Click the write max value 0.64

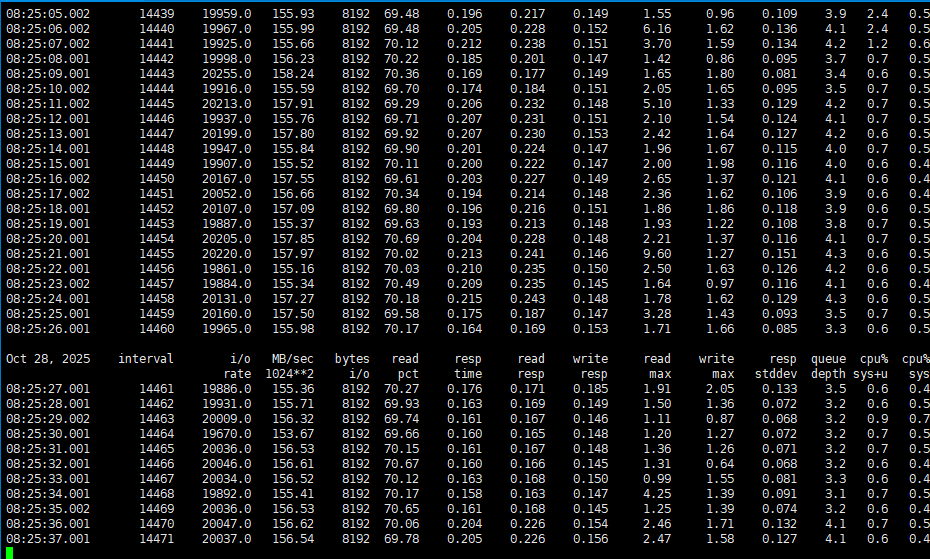click(720, 464)
